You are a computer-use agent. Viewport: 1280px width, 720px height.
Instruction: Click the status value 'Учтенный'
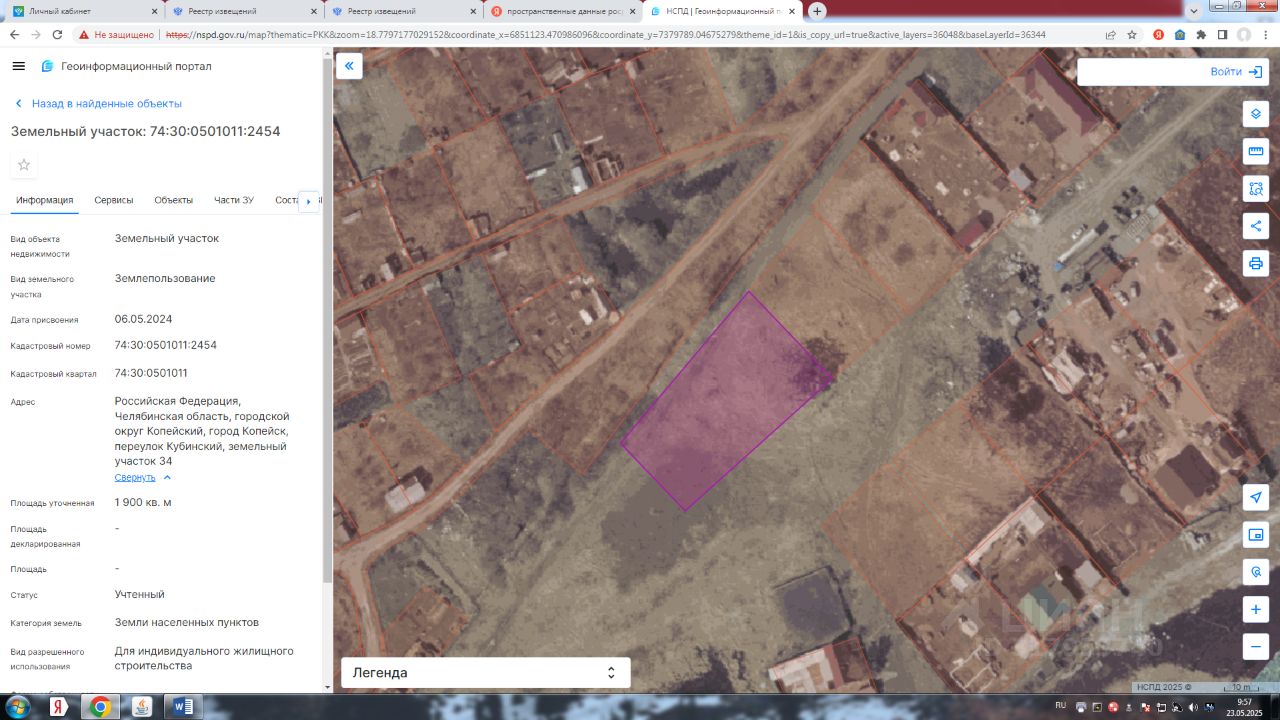point(140,594)
